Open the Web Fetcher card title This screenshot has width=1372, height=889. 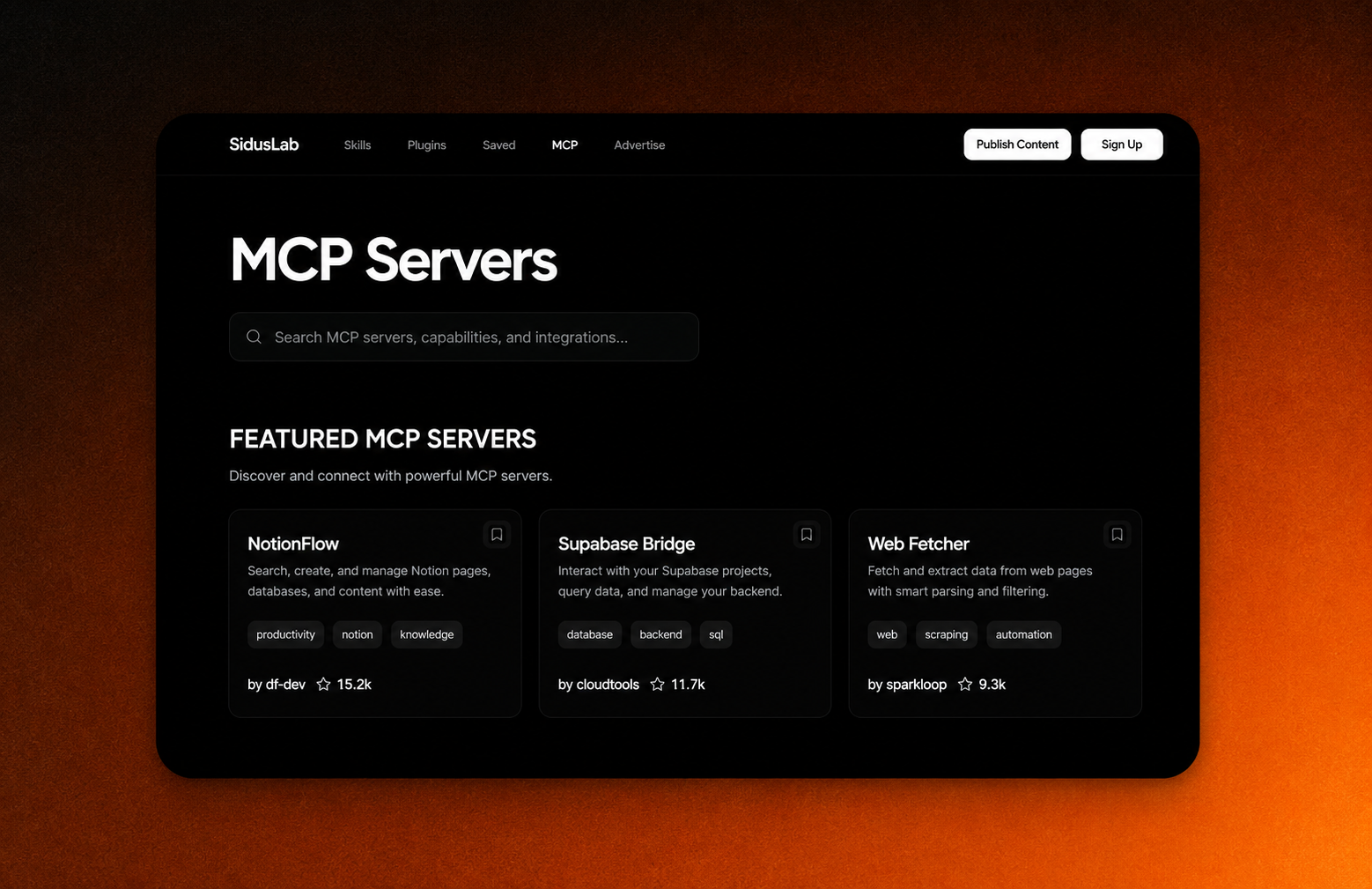tap(918, 544)
